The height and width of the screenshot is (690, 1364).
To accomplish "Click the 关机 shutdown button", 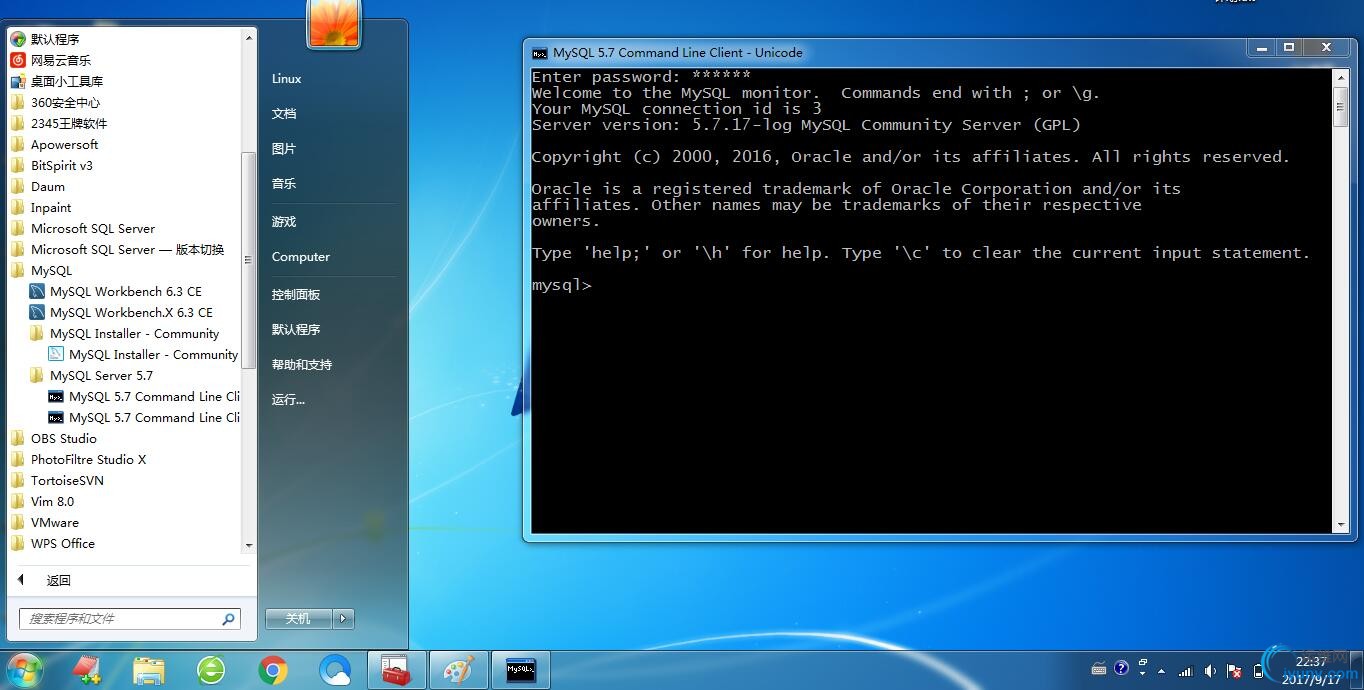I will (299, 619).
